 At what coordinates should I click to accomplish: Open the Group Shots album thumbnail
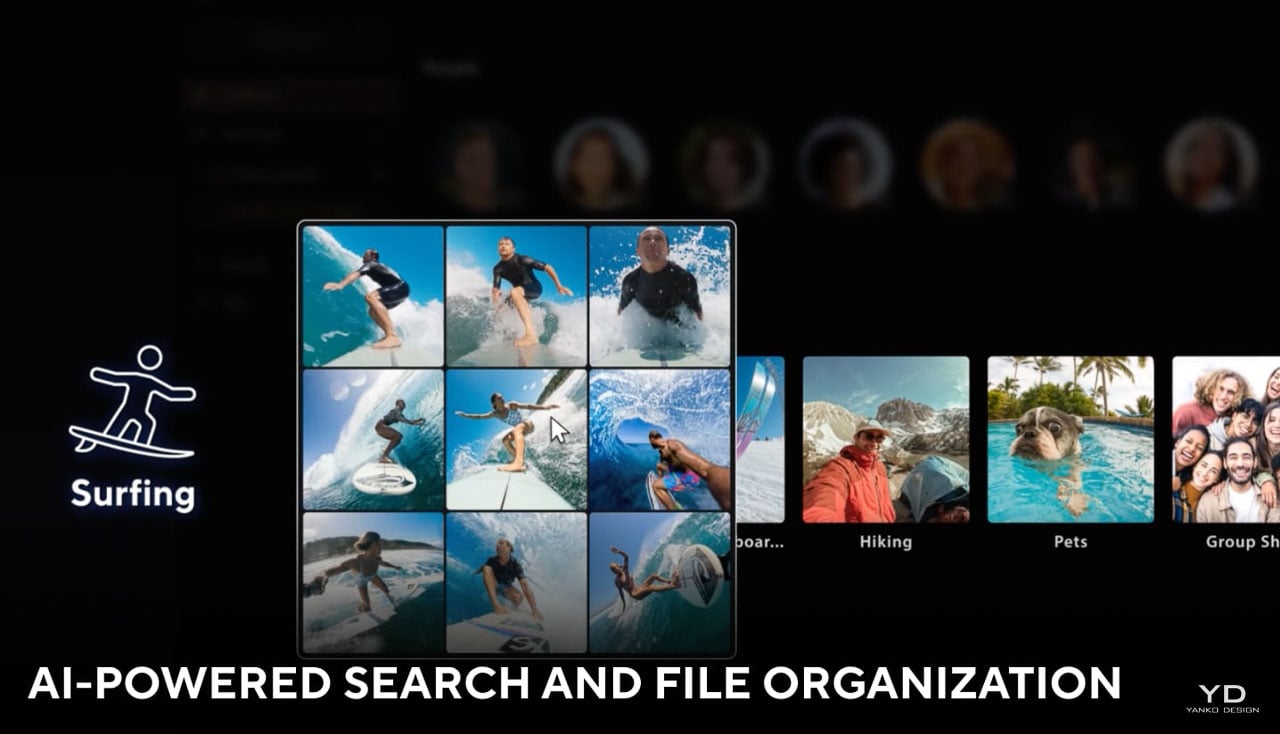coord(1226,439)
